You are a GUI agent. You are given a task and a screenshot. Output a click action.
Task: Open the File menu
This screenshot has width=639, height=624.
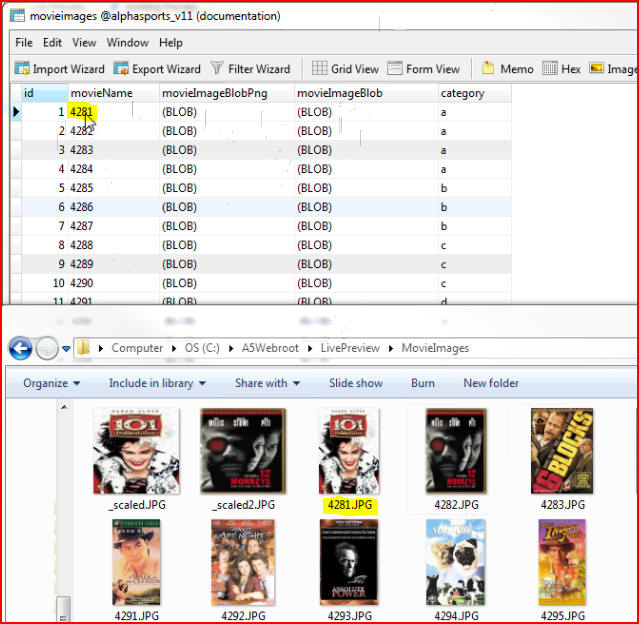24,42
